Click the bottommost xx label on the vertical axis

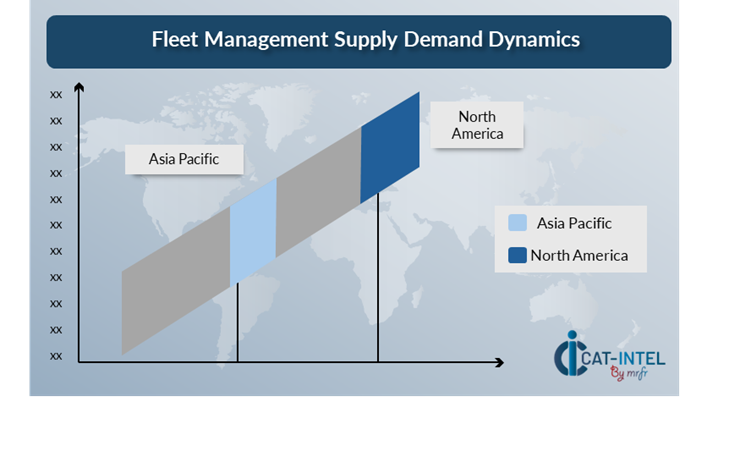click(x=56, y=355)
